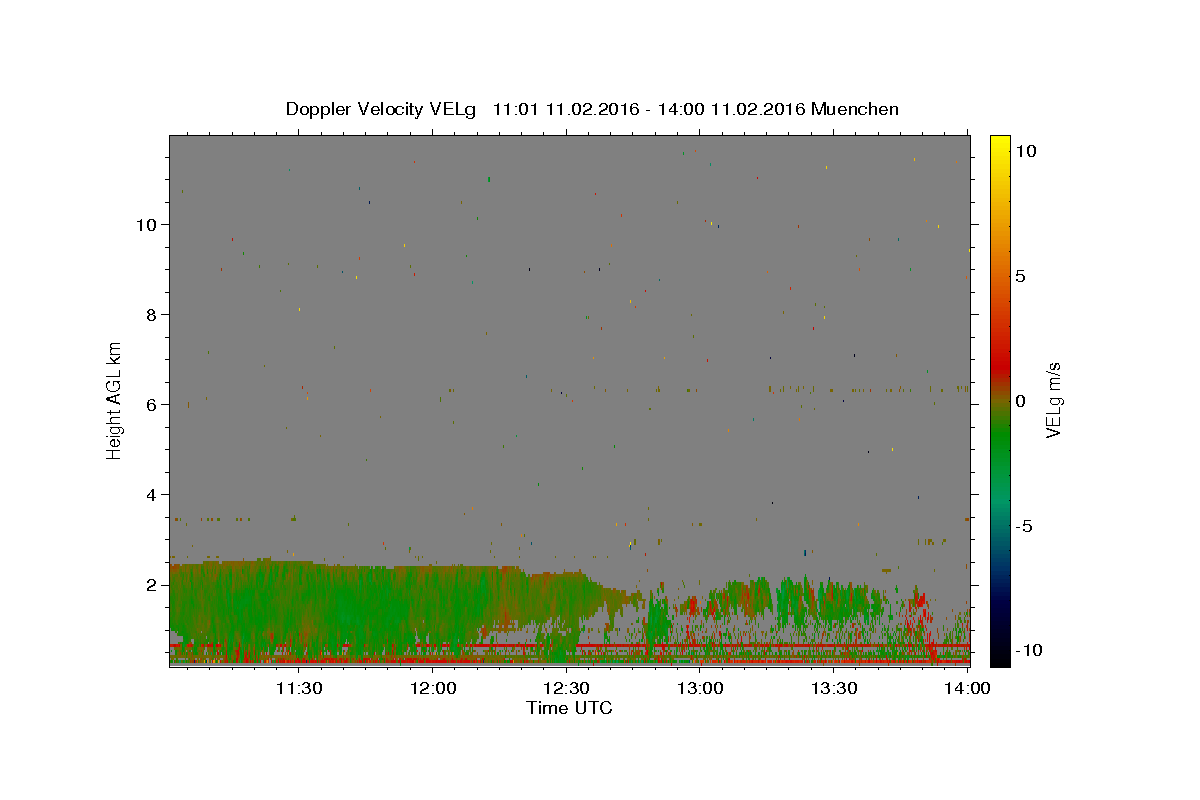Image resolution: width=1200 pixels, height=800 pixels.
Task: Click the 6 km height tick label
Action: click(154, 404)
